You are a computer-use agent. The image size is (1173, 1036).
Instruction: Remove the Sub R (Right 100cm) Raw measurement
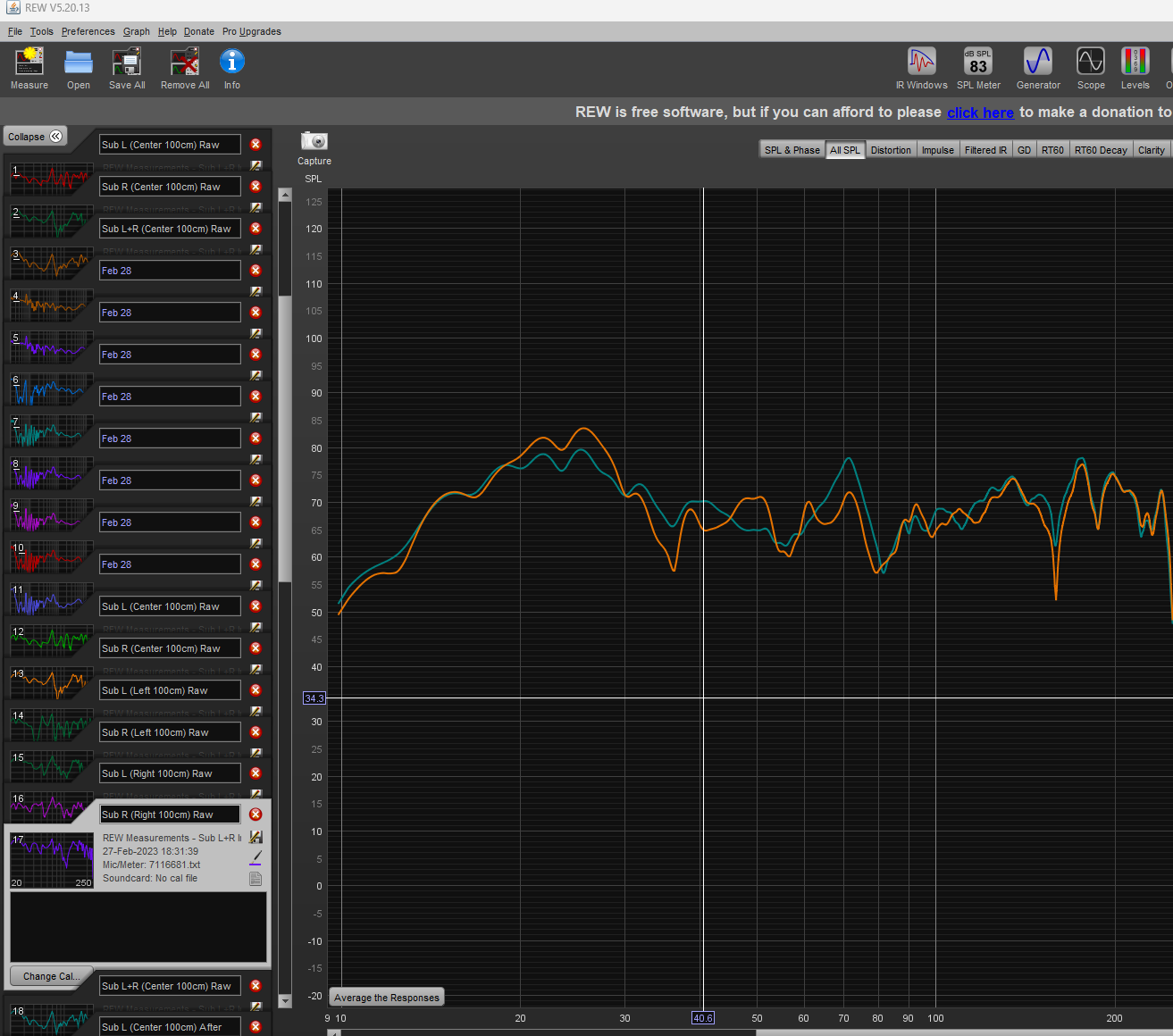tap(256, 815)
